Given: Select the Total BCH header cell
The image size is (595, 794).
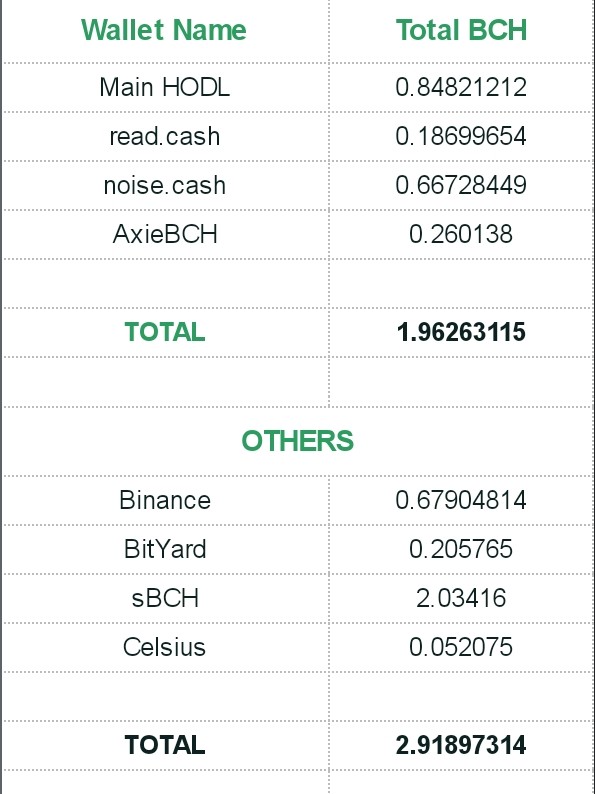Looking at the screenshot, I should 461,30.
